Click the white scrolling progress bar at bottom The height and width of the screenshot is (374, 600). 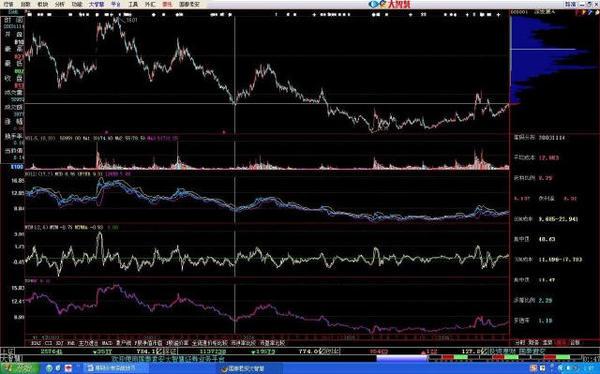[x=401, y=358]
